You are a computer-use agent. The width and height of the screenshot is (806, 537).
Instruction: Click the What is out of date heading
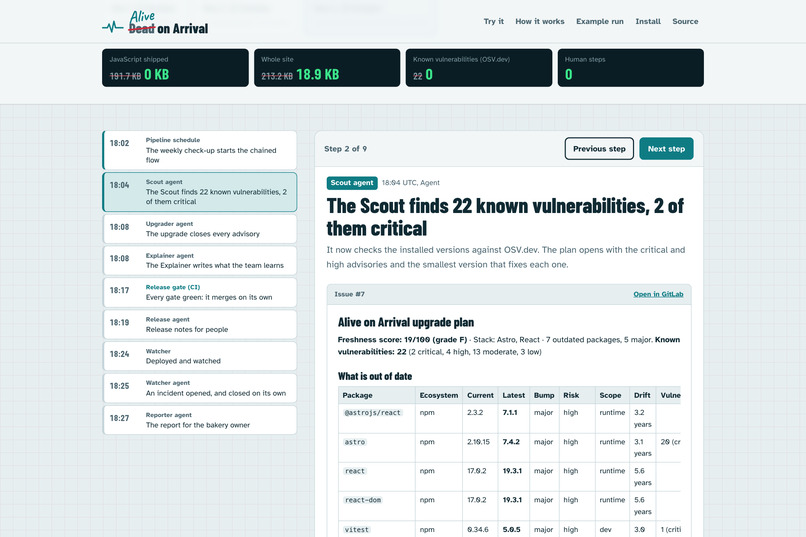point(375,376)
